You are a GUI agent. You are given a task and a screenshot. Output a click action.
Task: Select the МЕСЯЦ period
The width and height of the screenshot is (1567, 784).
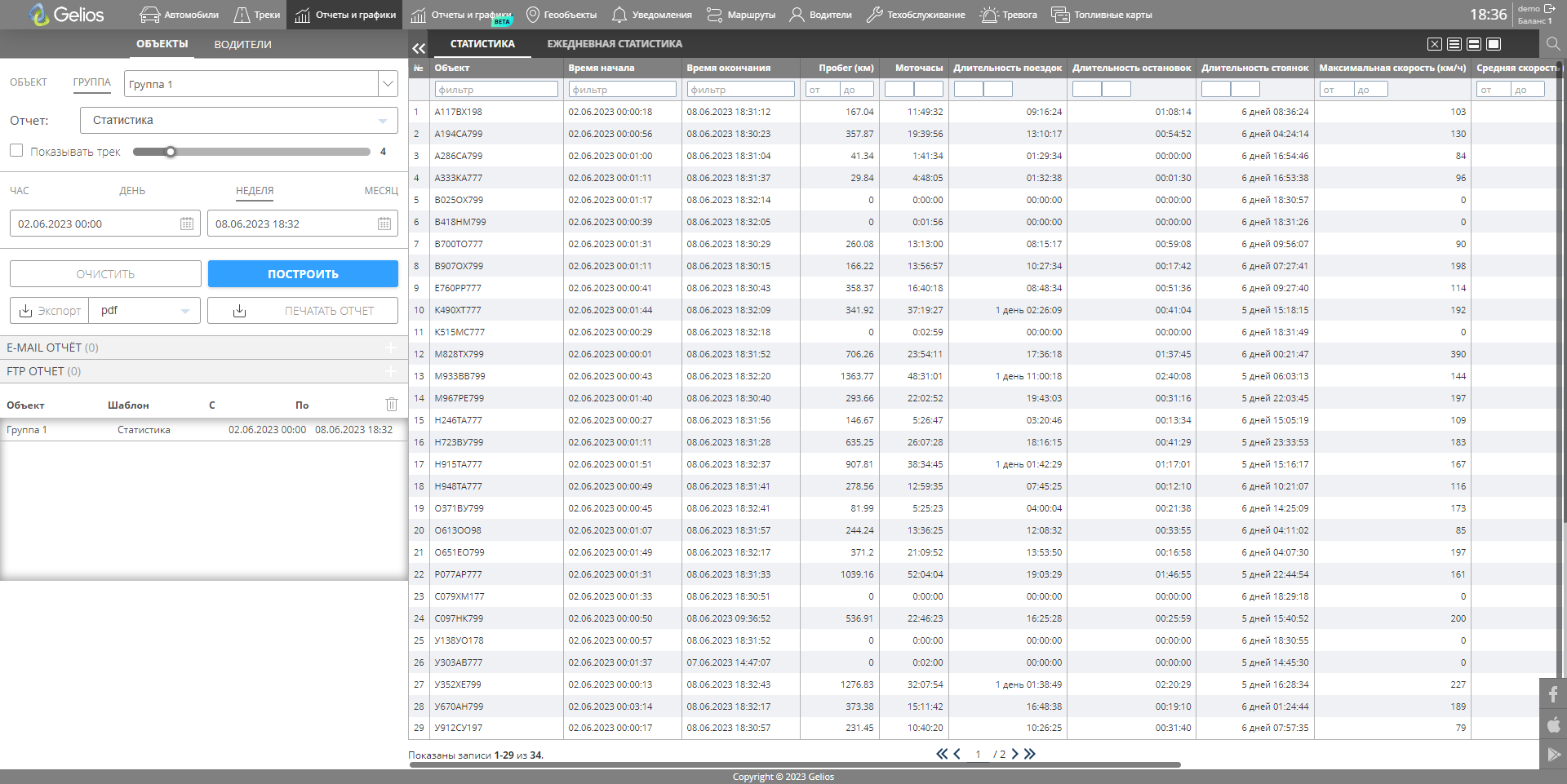tap(381, 191)
